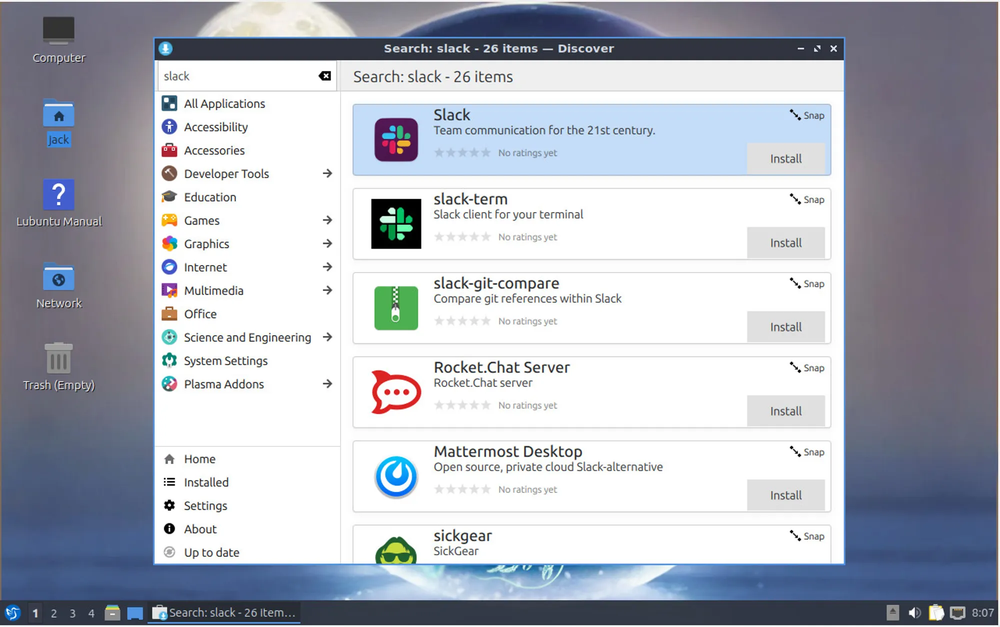Expand the Graphics category arrow
Image resolution: width=1000 pixels, height=627 pixels.
[327, 244]
